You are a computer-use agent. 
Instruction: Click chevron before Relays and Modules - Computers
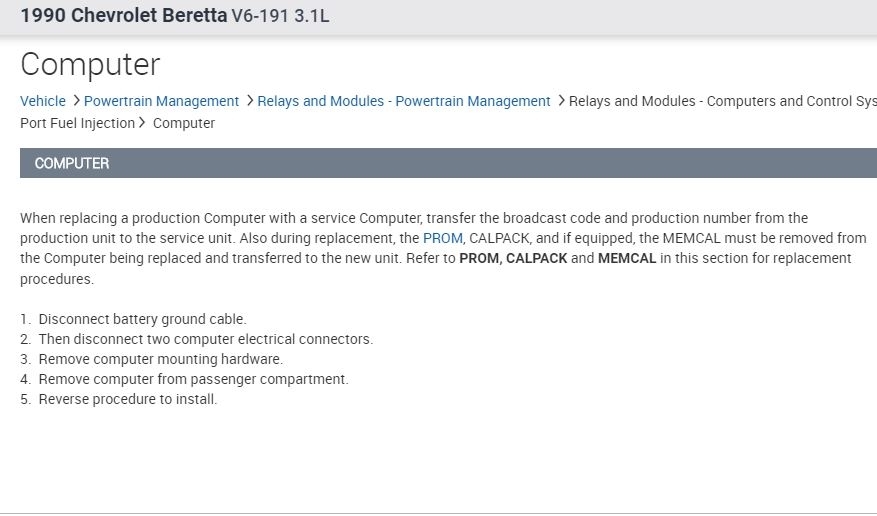[562, 100]
